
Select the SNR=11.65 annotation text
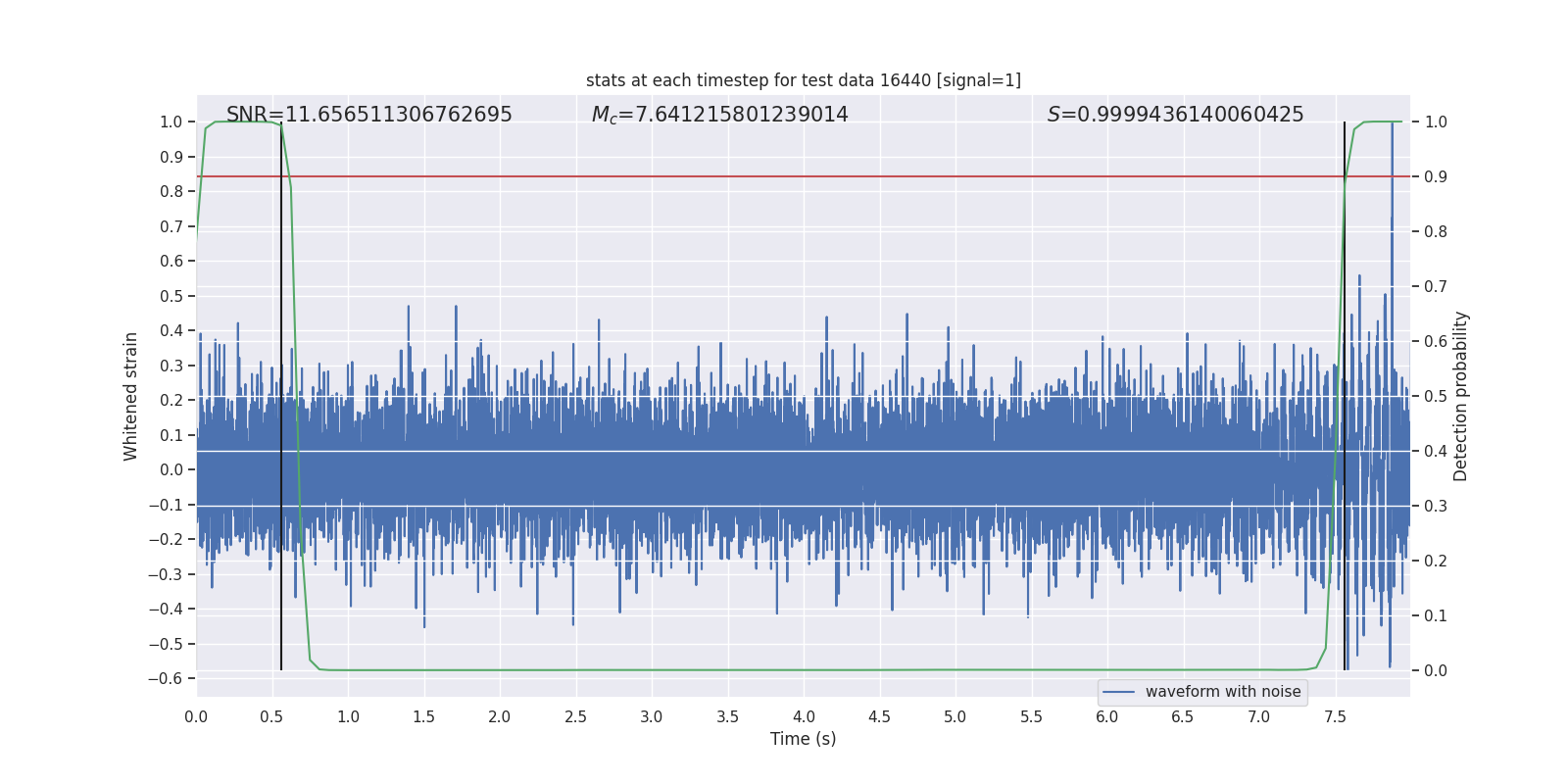(368, 115)
